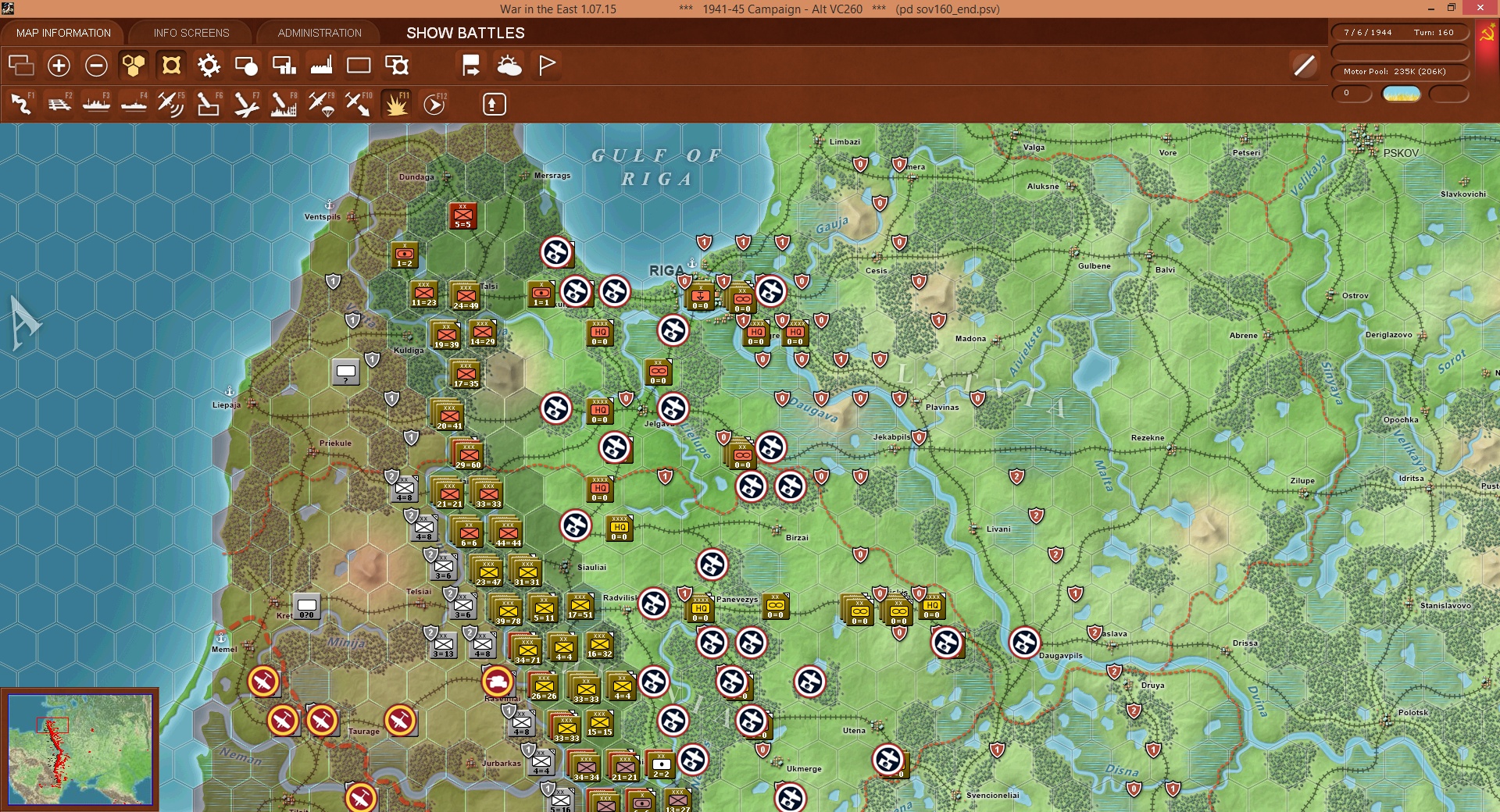Select the F4 amphibious transport mode
This screenshot has width=1500, height=812.
[134, 104]
